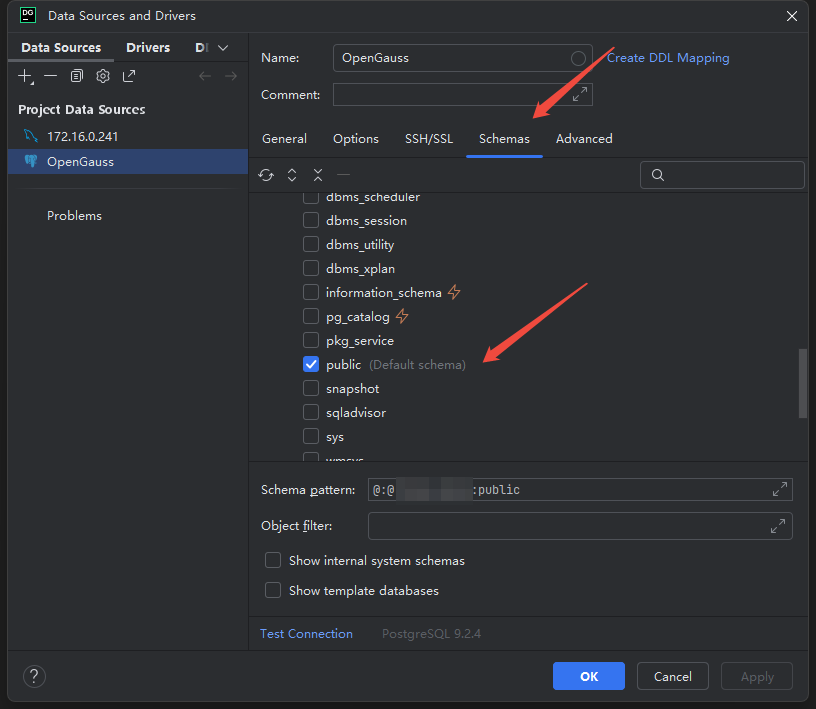Image resolution: width=816 pixels, height=709 pixels.
Task: Select the 172.16.0.241 data source
Action: click(x=128, y=136)
